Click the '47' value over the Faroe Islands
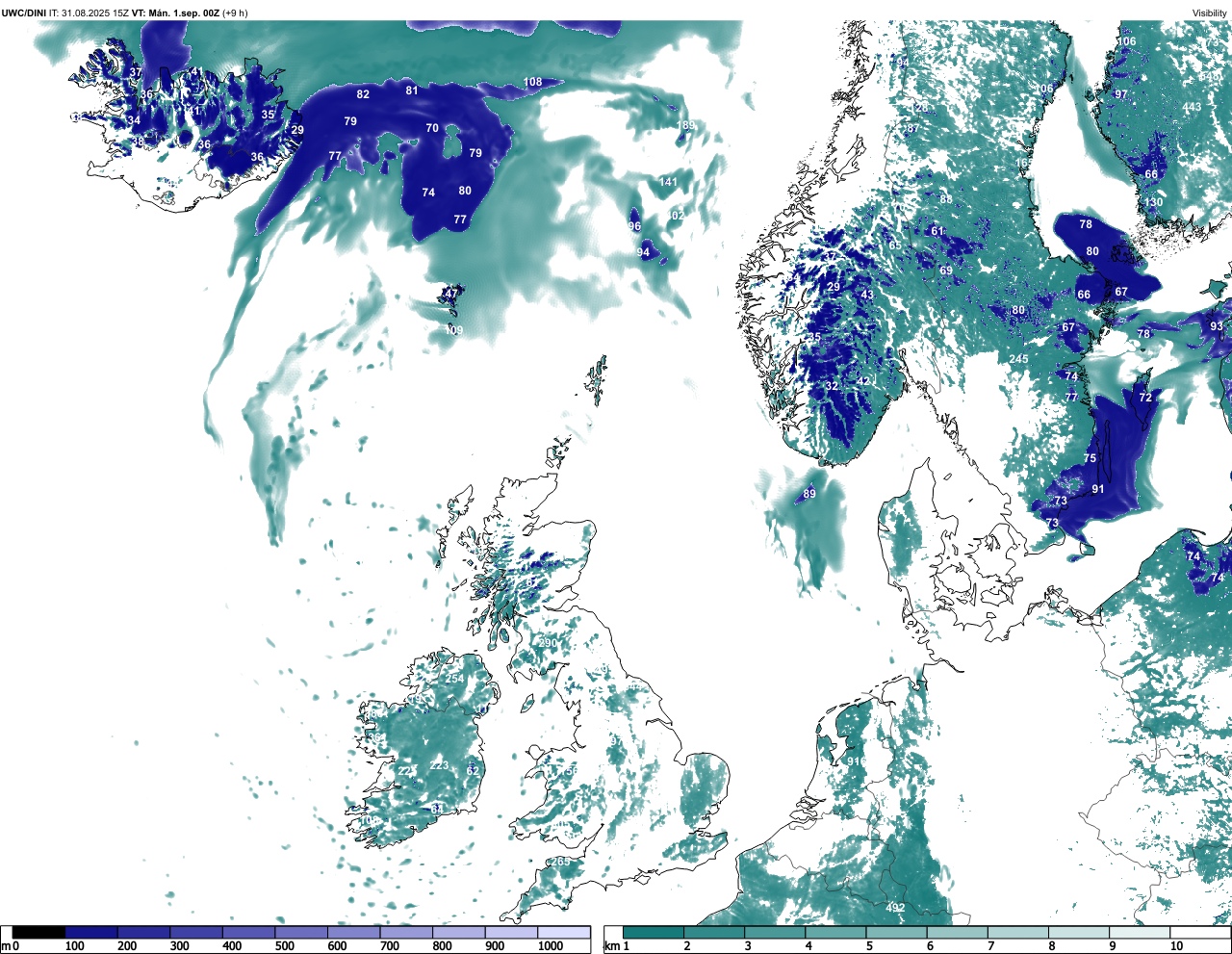Screen dimensions: 1232x954 click(451, 294)
